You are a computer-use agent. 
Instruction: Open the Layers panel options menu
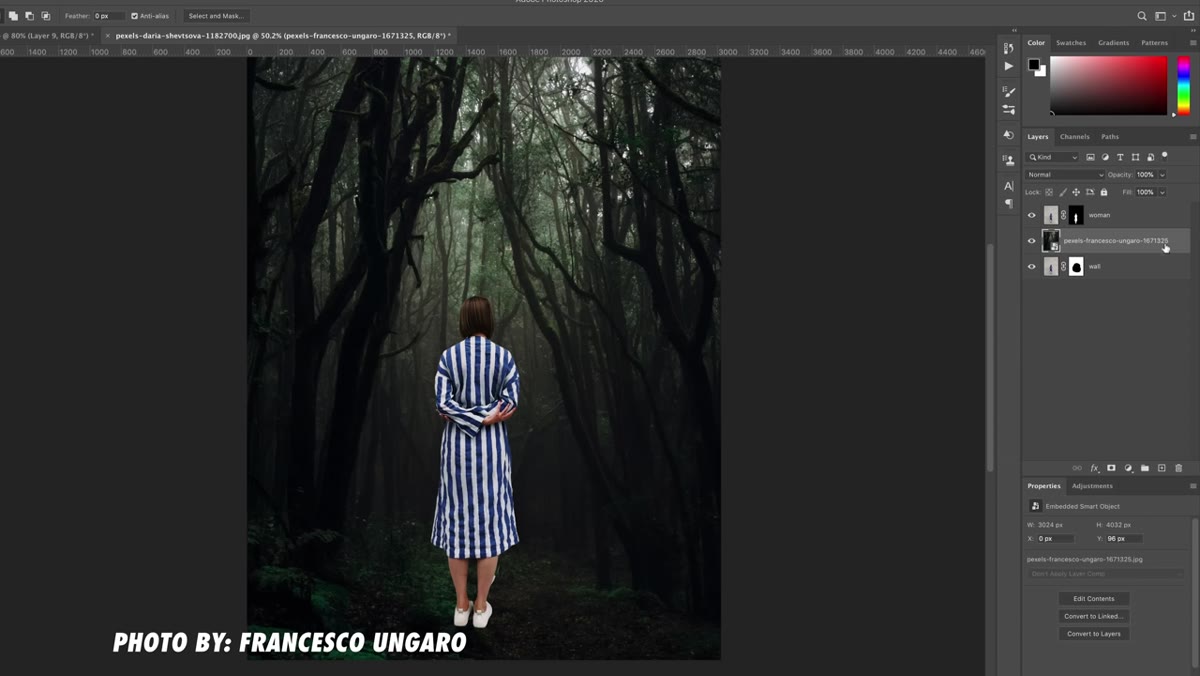1193,136
